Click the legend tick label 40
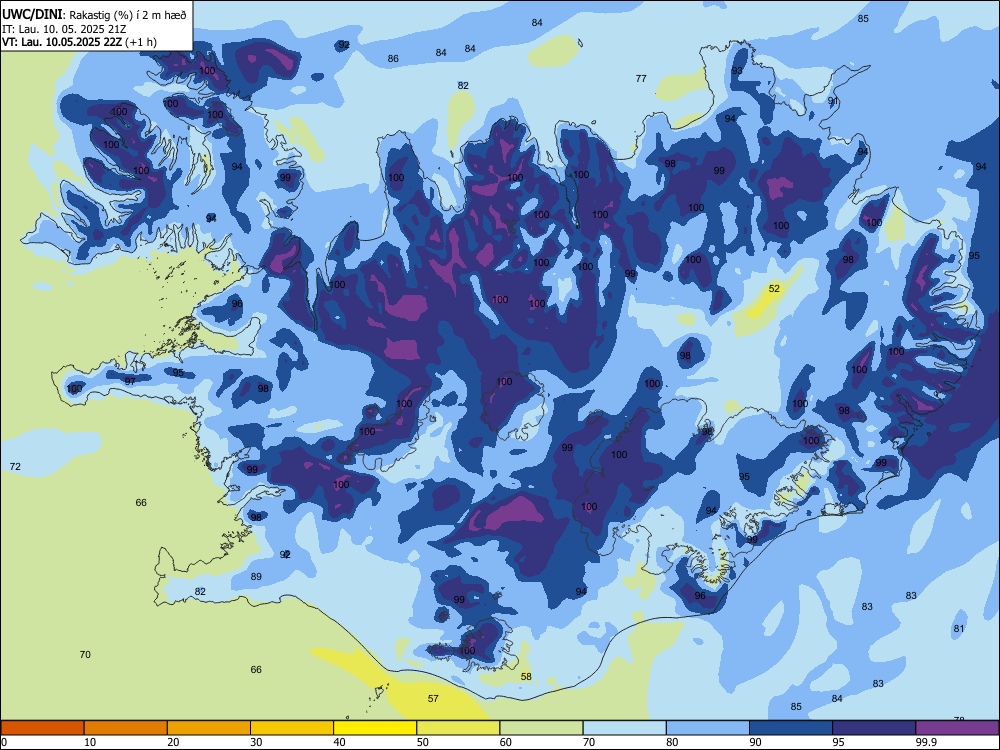Screen dimensions: 1000x750 [339, 742]
